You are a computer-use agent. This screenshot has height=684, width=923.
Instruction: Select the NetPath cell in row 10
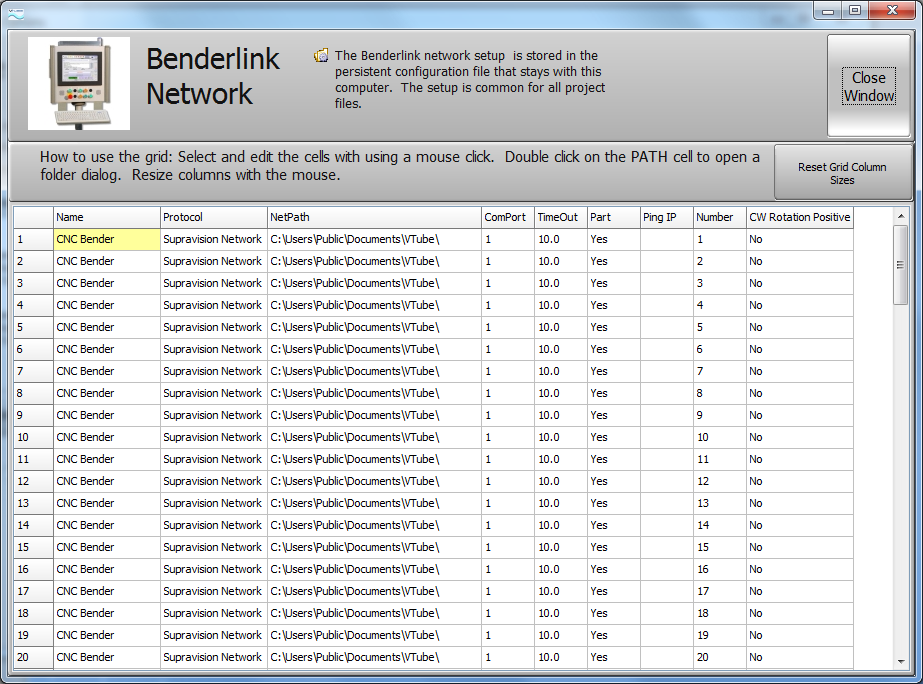[373, 437]
